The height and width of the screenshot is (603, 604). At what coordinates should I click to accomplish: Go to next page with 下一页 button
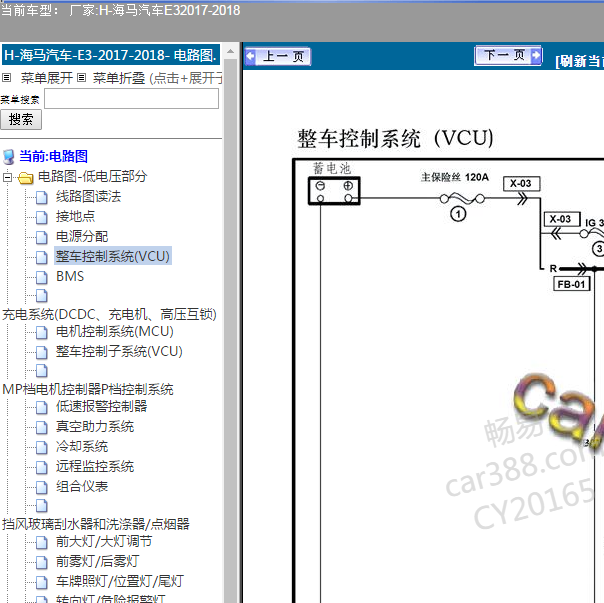click(508, 55)
